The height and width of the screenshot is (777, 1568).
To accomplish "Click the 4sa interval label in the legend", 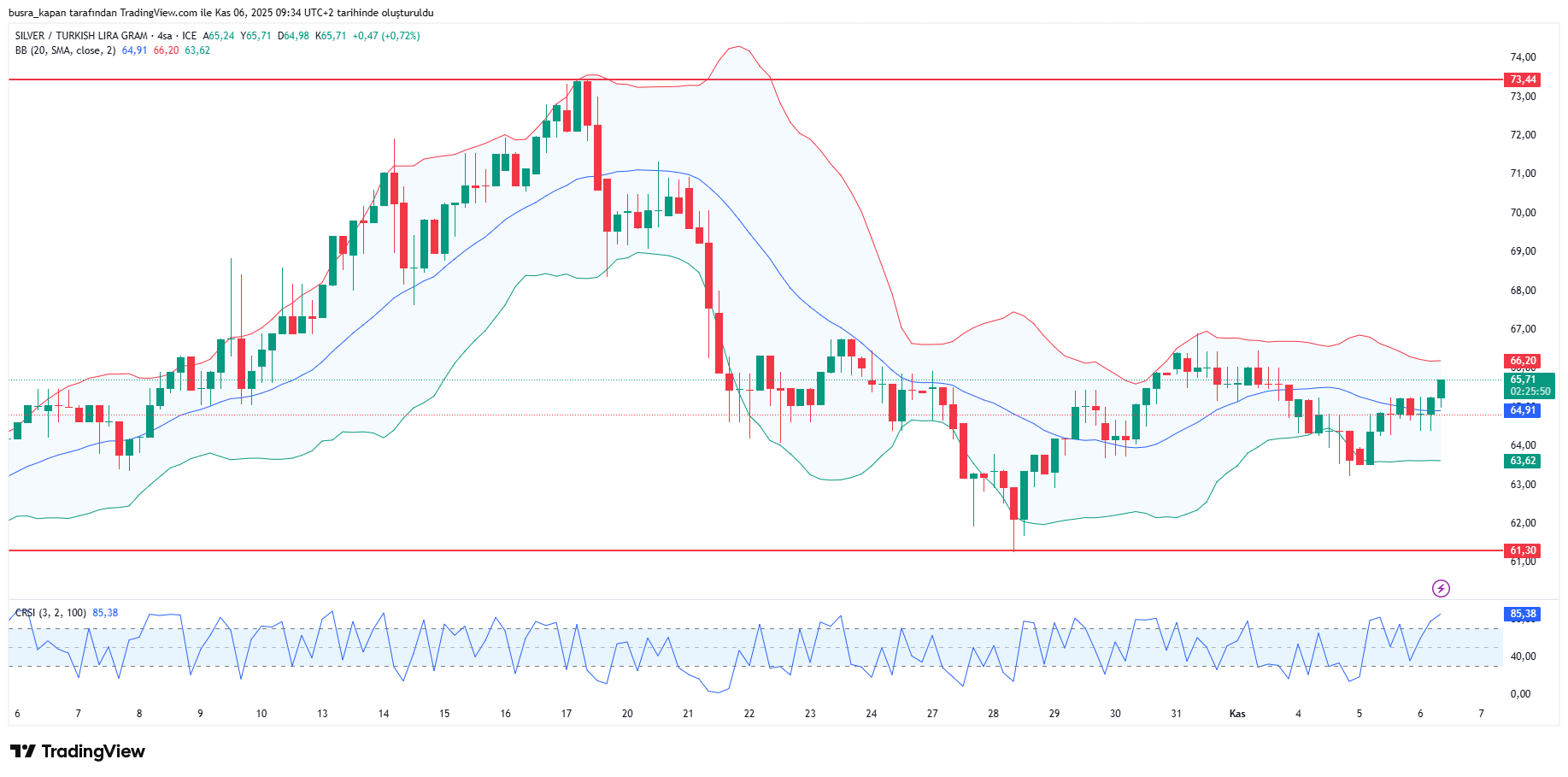I will coord(165,36).
